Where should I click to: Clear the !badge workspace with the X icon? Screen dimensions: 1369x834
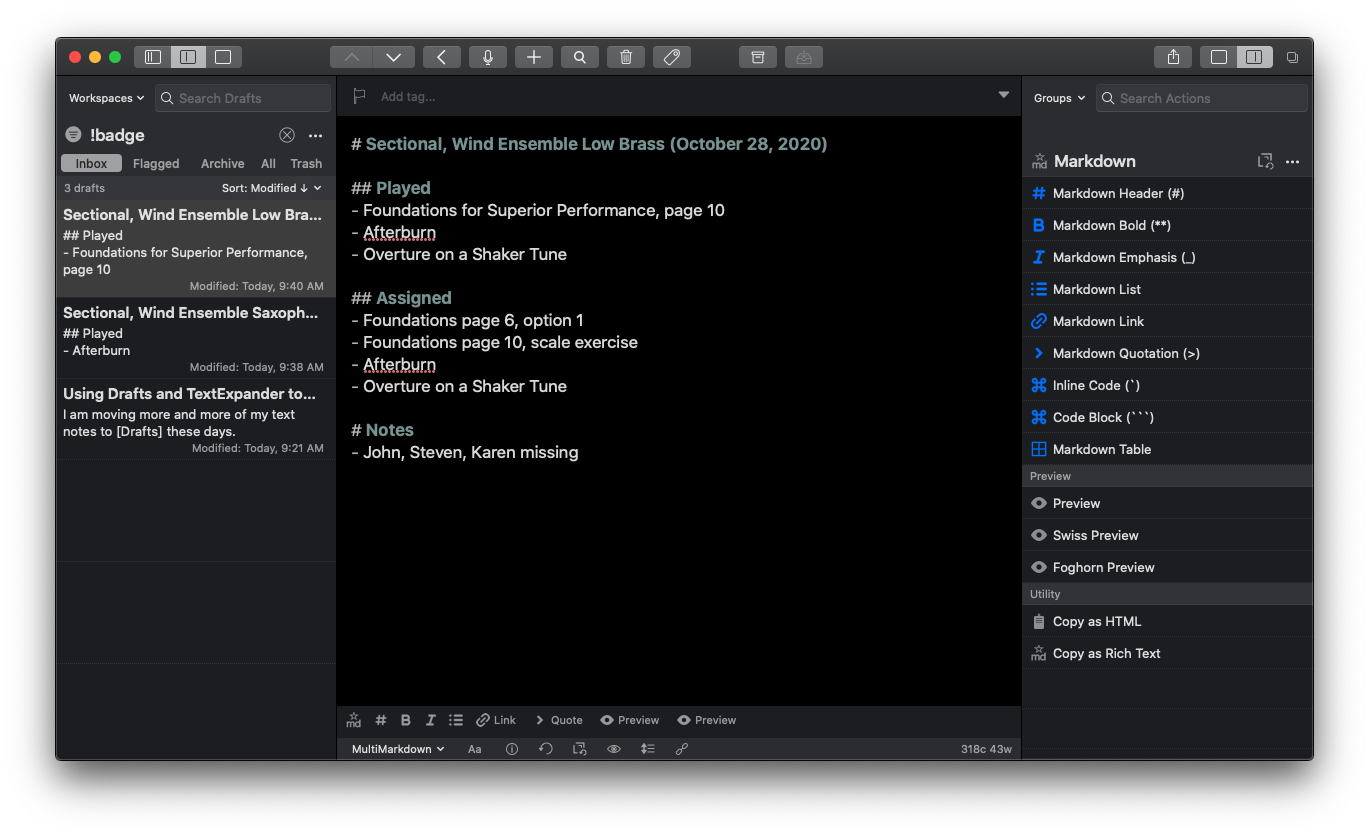[287, 135]
